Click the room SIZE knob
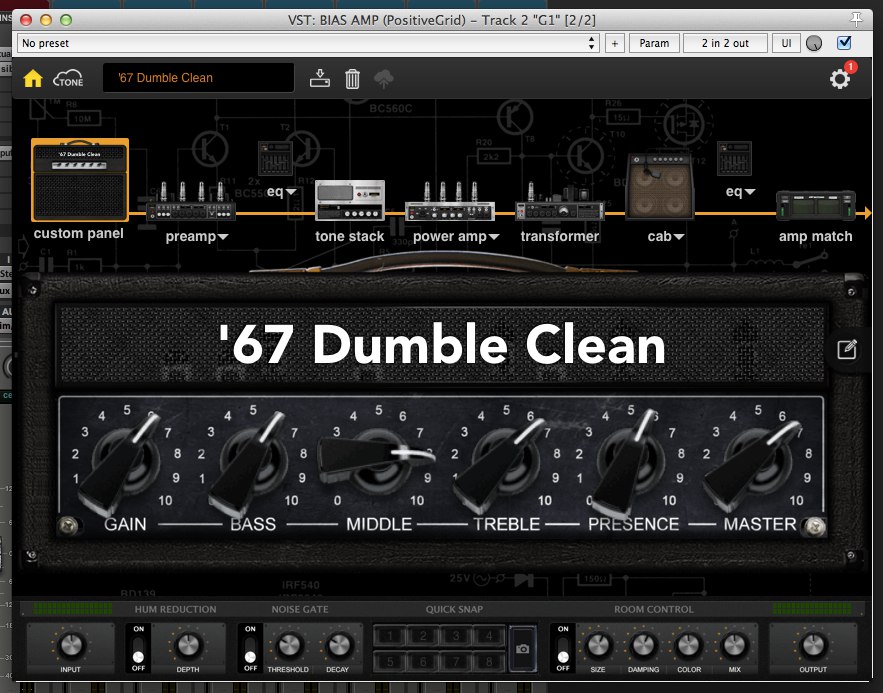 coord(598,645)
